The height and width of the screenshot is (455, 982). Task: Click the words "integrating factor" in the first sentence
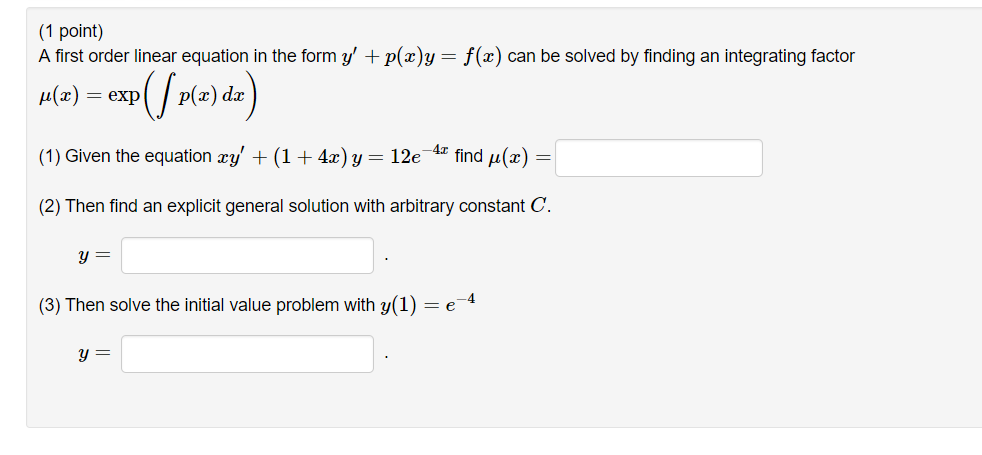pos(789,57)
